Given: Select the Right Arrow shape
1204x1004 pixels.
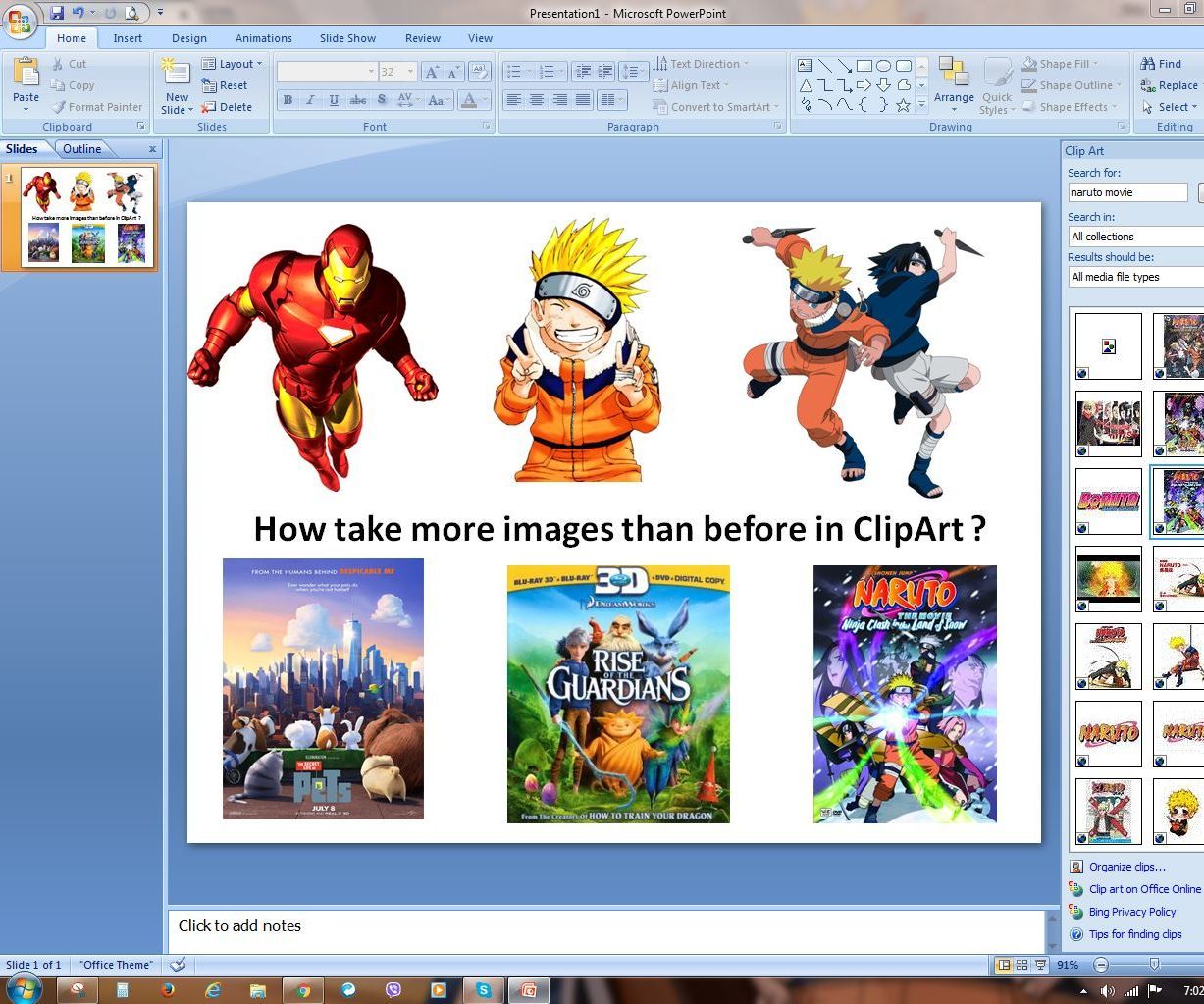Looking at the screenshot, I should pyautogui.click(x=864, y=85).
